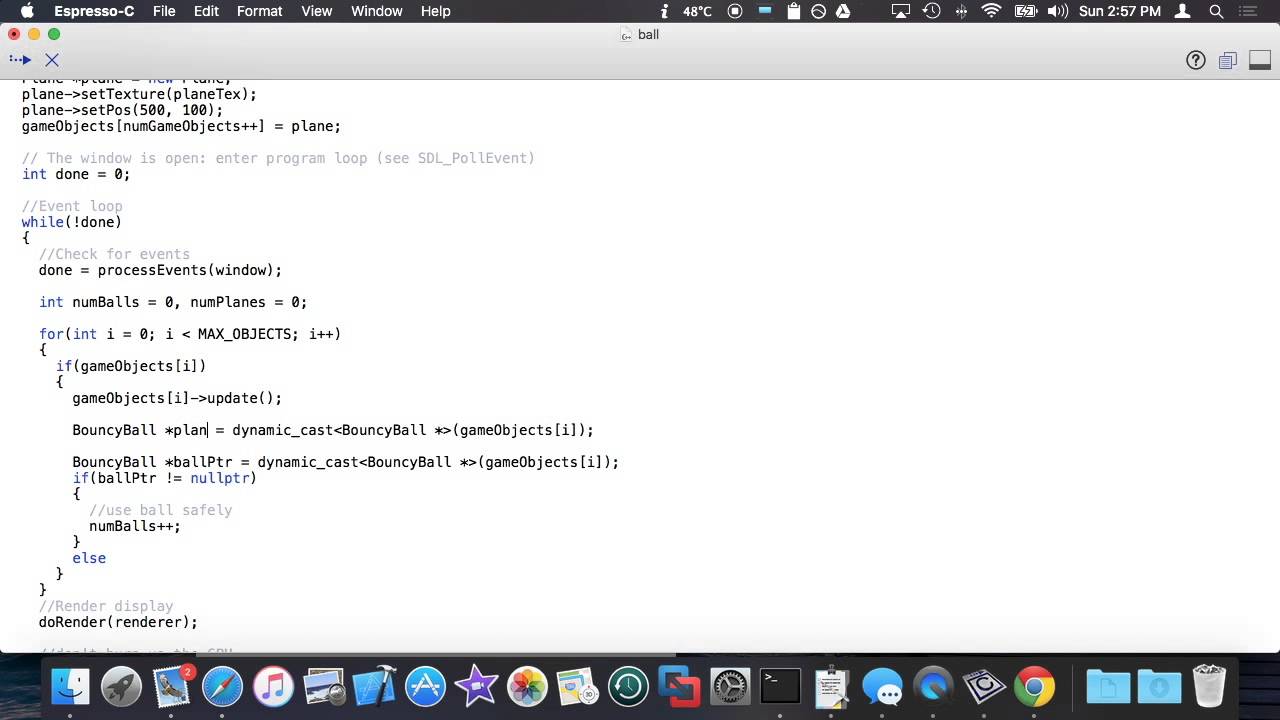Screen dimensions: 1280x720
Task: Click 'if(ballPtr != nullptr)' line
Action: pos(164,478)
